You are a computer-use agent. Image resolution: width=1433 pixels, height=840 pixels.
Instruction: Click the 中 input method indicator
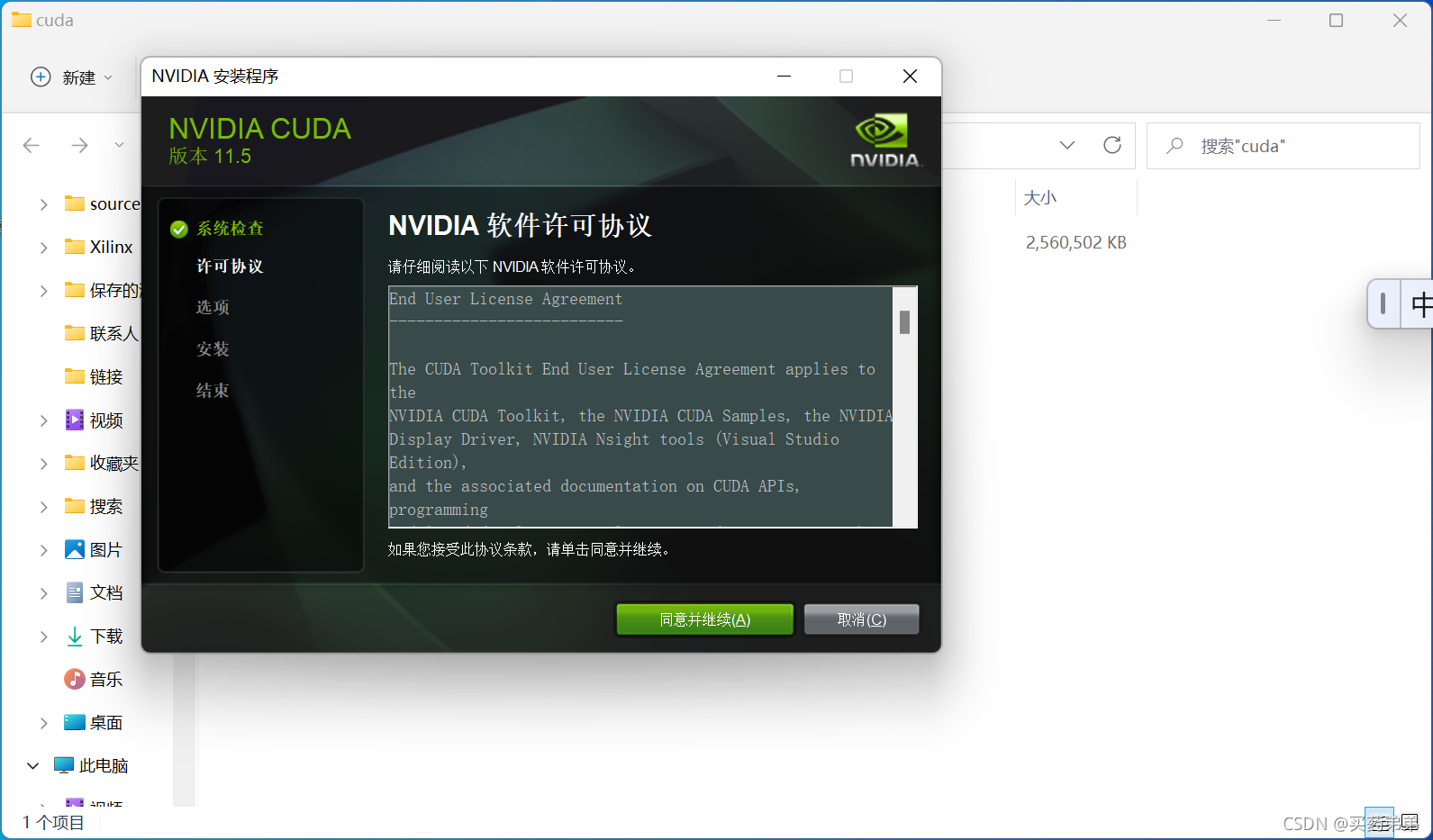pos(1421,304)
